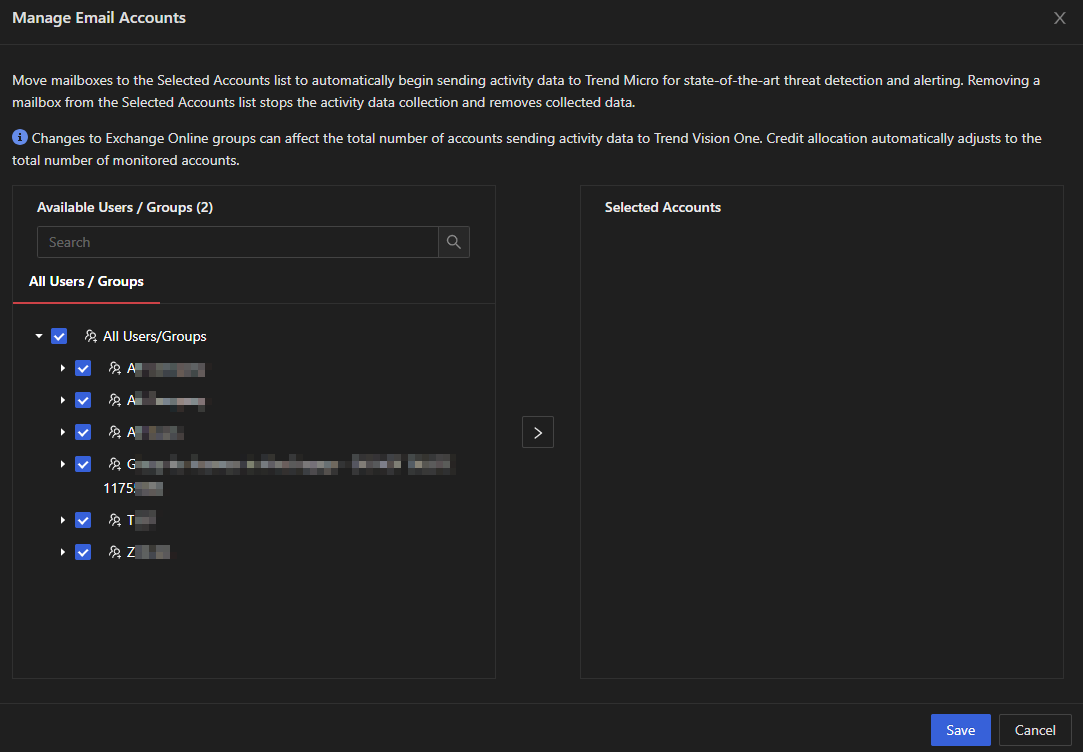Switch to All Users / Groups tab
This screenshot has height=752, width=1083.
tap(86, 282)
